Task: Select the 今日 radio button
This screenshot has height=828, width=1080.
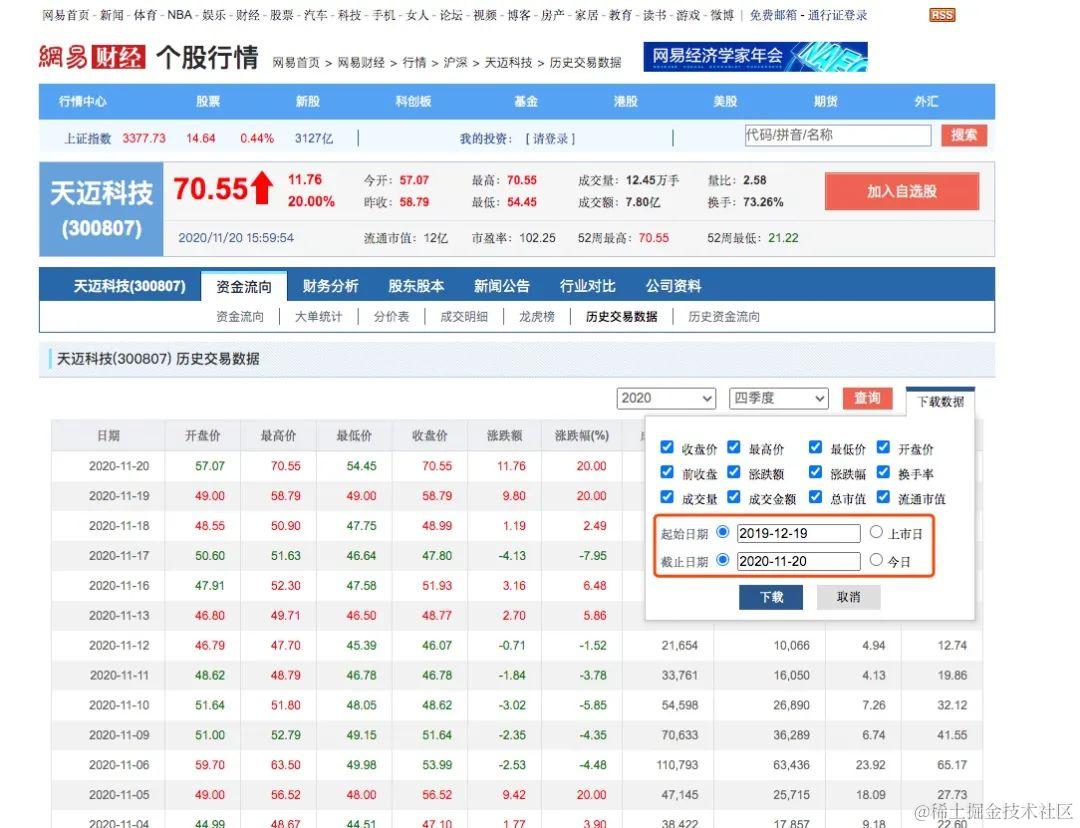Action: [x=876, y=559]
